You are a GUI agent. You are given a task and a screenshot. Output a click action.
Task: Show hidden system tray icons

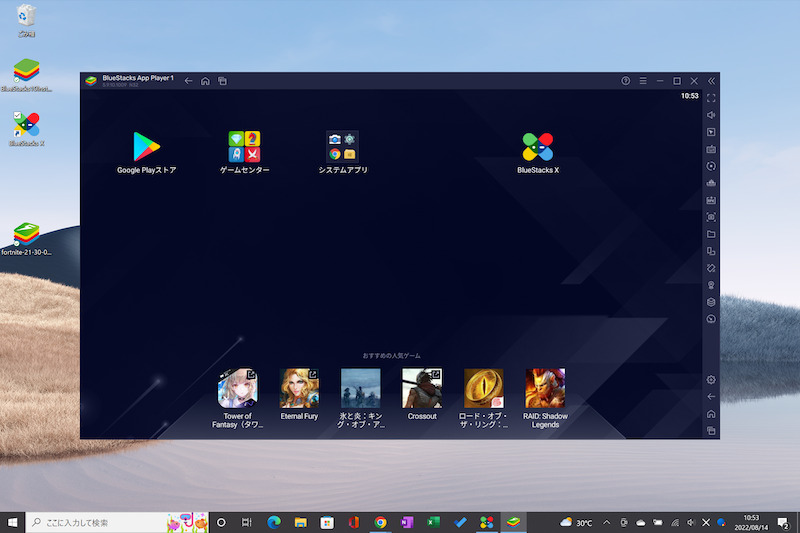tap(606, 522)
